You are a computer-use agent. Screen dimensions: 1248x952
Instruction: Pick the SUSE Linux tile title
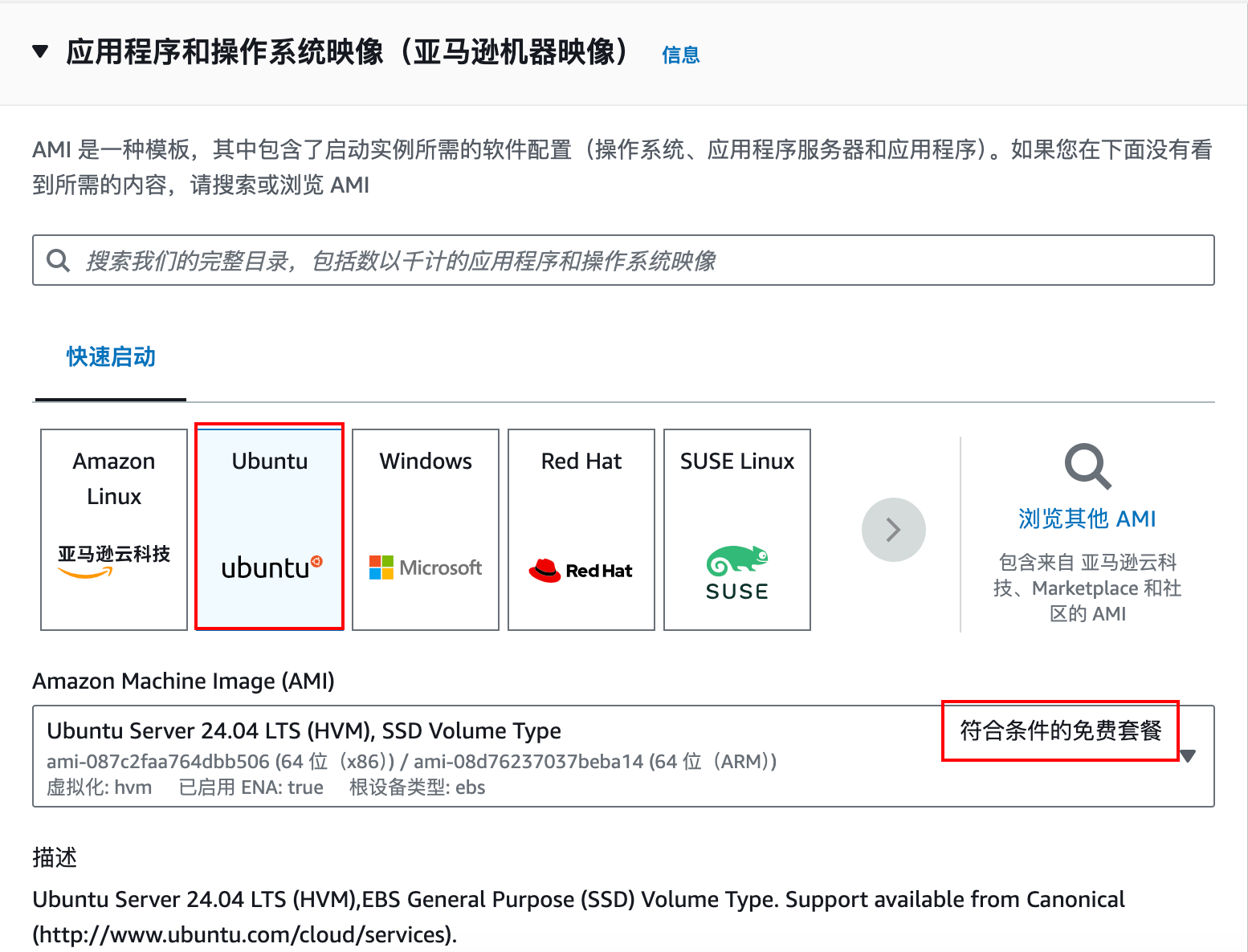point(736,461)
